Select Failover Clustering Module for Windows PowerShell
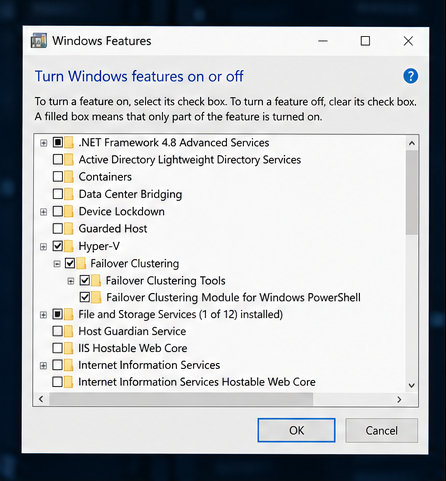Image resolution: width=446 pixels, height=481 pixels. (233, 297)
